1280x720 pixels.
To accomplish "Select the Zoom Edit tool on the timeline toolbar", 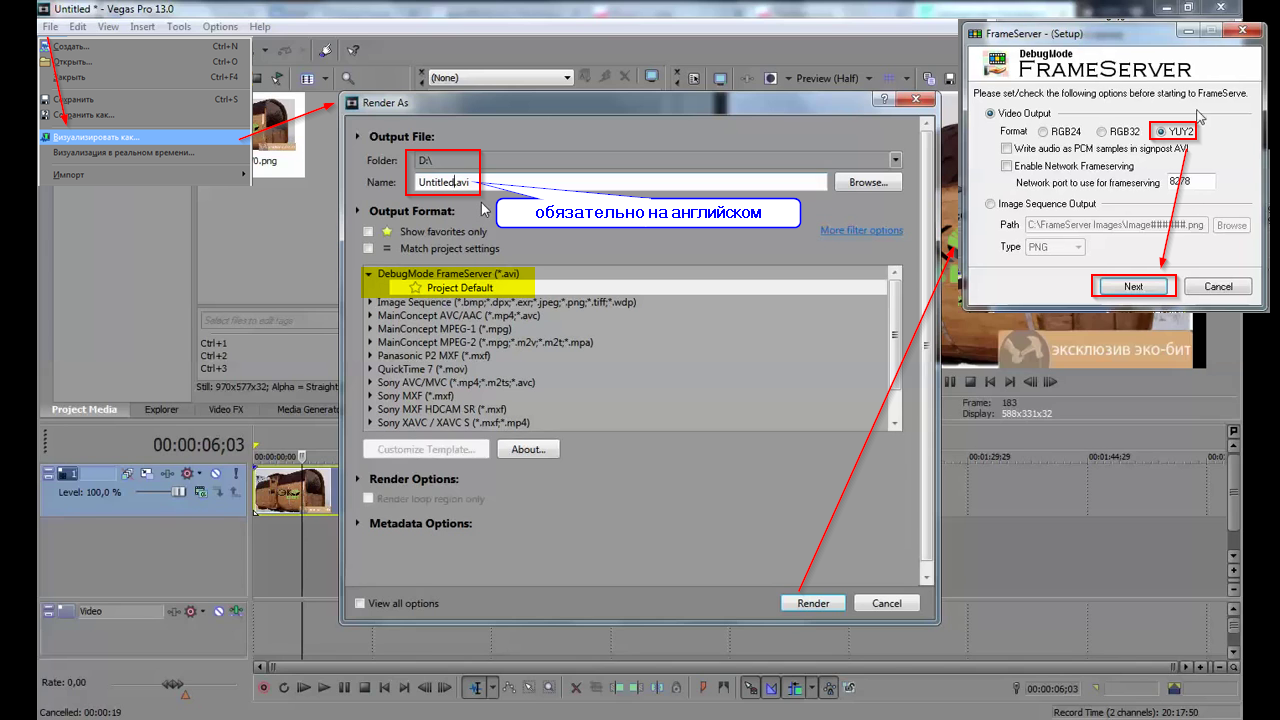I will coord(549,688).
